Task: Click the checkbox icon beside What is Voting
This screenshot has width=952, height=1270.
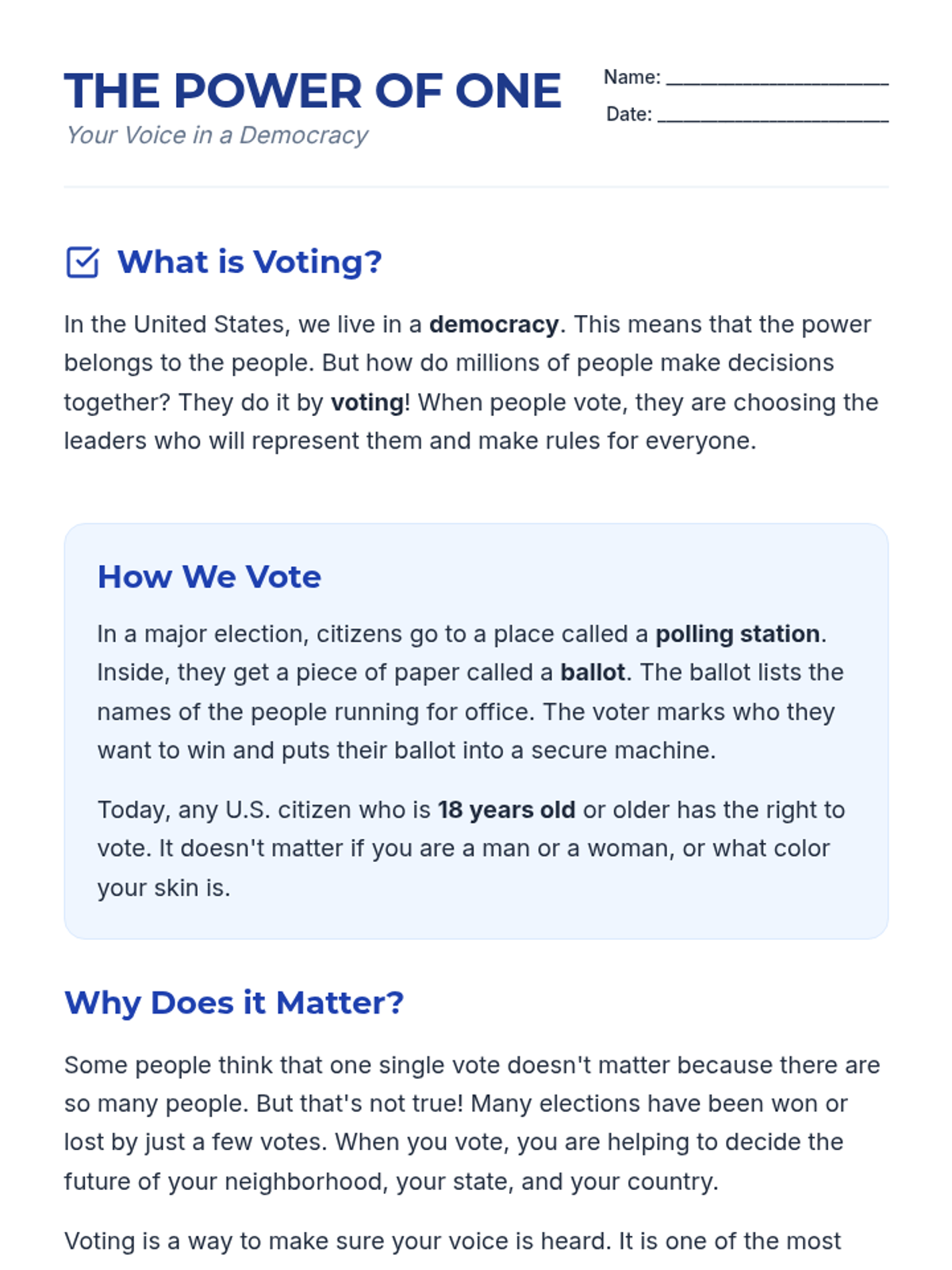Action: pyautogui.click(x=83, y=263)
